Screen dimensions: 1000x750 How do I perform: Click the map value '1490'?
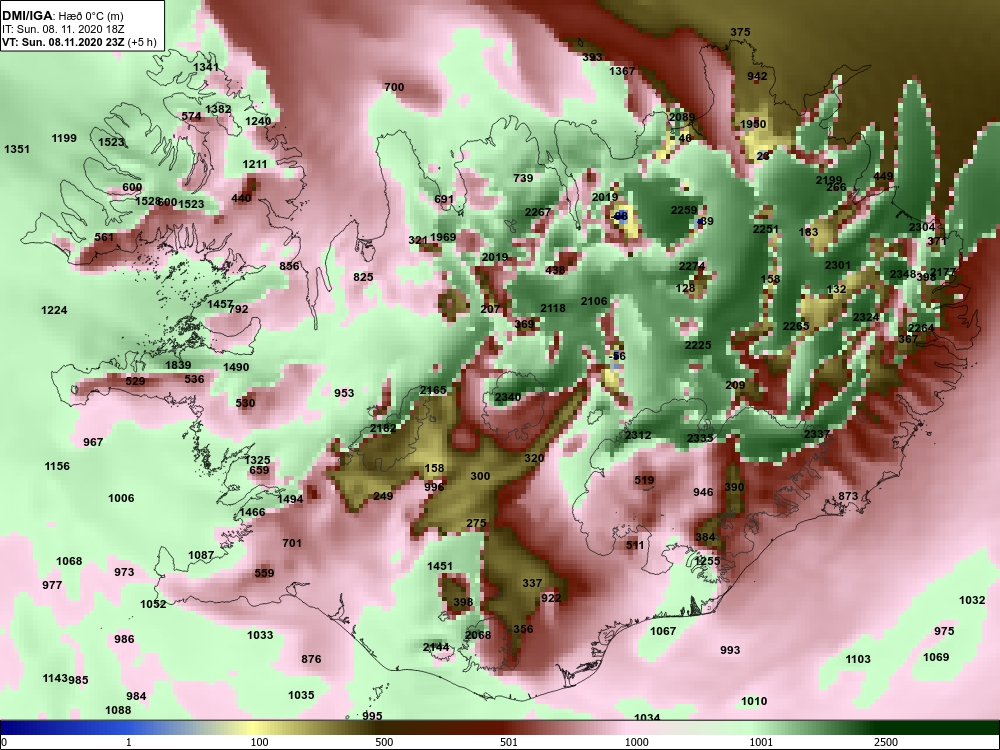(236, 367)
